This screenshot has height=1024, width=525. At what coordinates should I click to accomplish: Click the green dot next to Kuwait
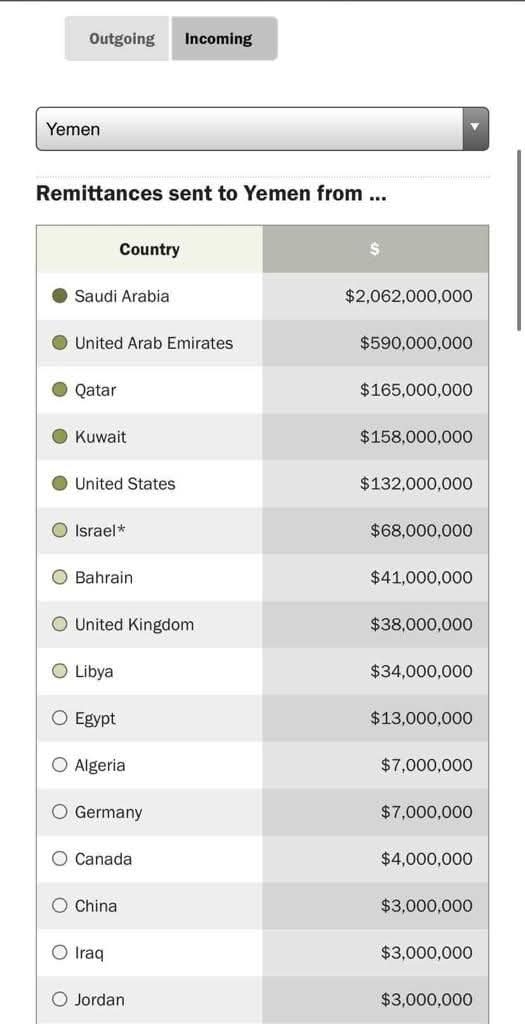click(x=59, y=436)
